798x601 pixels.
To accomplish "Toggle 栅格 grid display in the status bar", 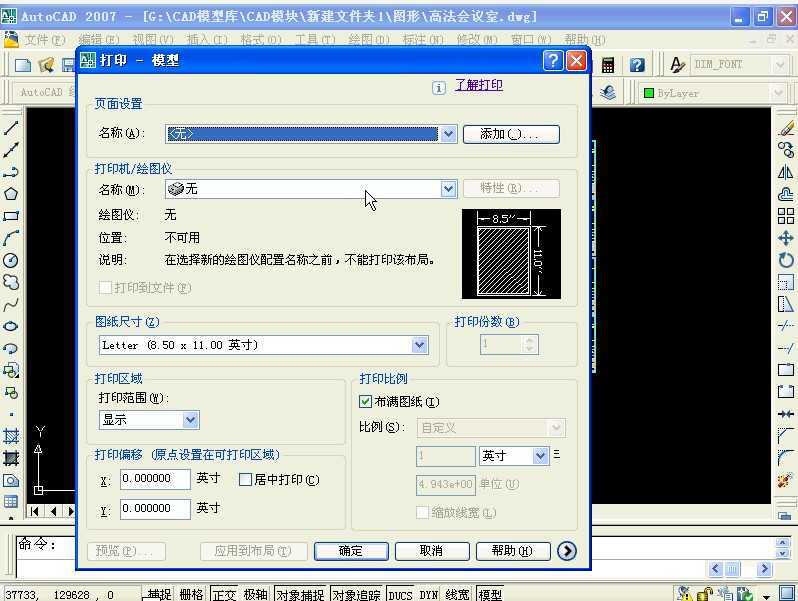I will 191,594.
